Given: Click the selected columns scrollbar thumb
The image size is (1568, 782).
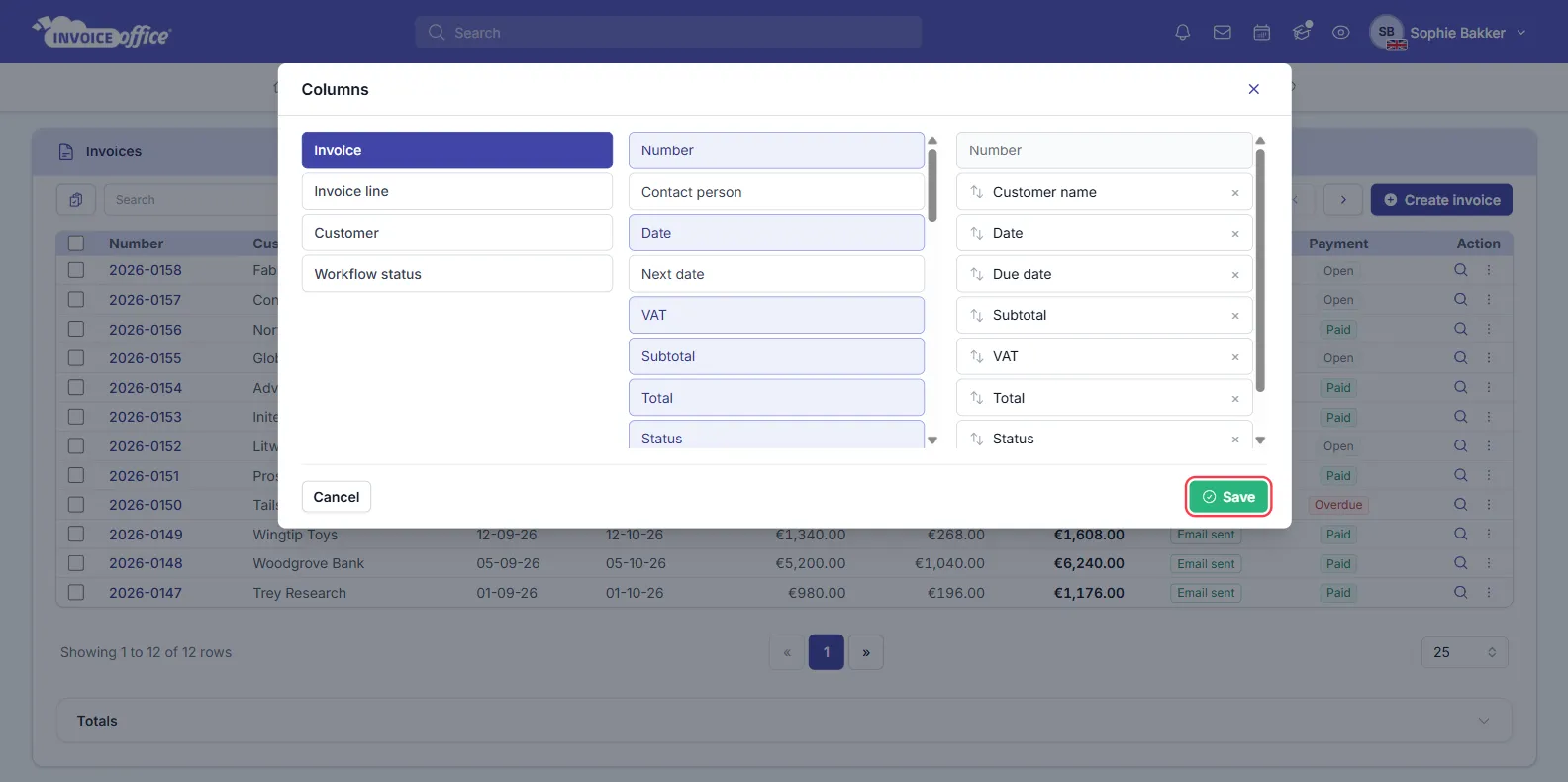Looking at the screenshot, I should [x=1260, y=270].
